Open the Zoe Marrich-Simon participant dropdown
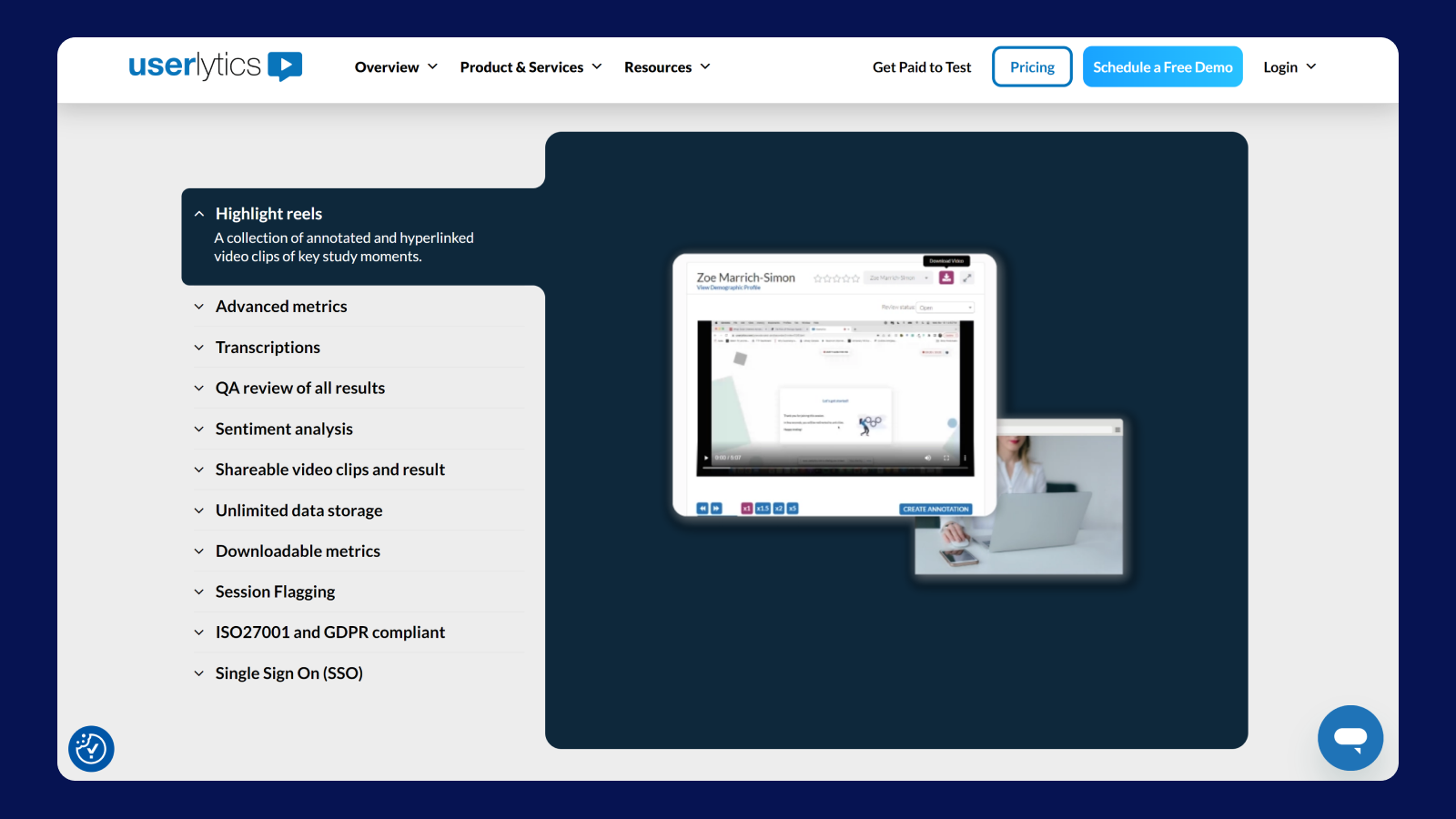The height and width of the screenshot is (819, 1456). coord(898,278)
